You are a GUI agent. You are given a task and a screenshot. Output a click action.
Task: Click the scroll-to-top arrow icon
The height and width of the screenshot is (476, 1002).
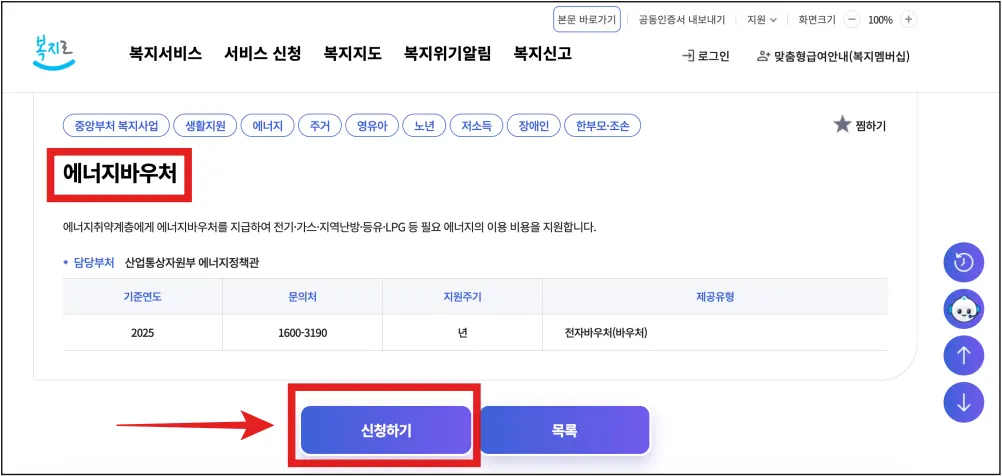coord(964,356)
